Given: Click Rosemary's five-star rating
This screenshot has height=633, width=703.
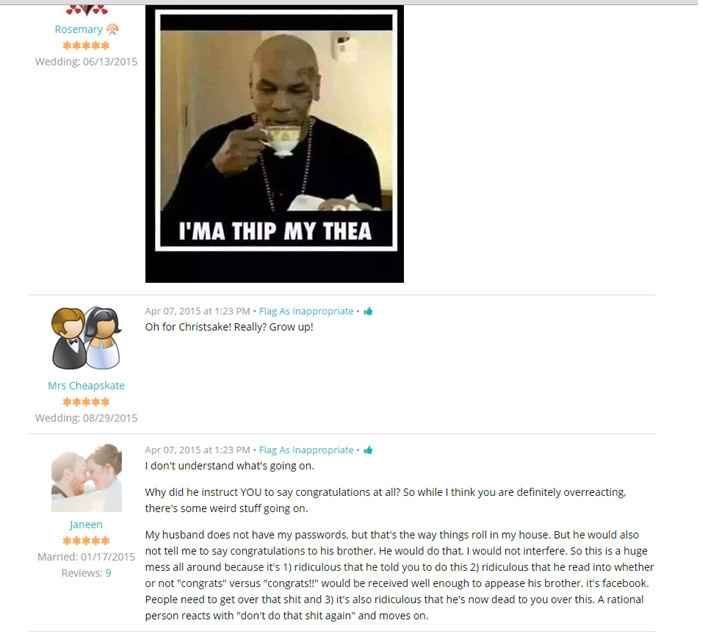Looking at the screenshot, I should (x=86, y=45).
